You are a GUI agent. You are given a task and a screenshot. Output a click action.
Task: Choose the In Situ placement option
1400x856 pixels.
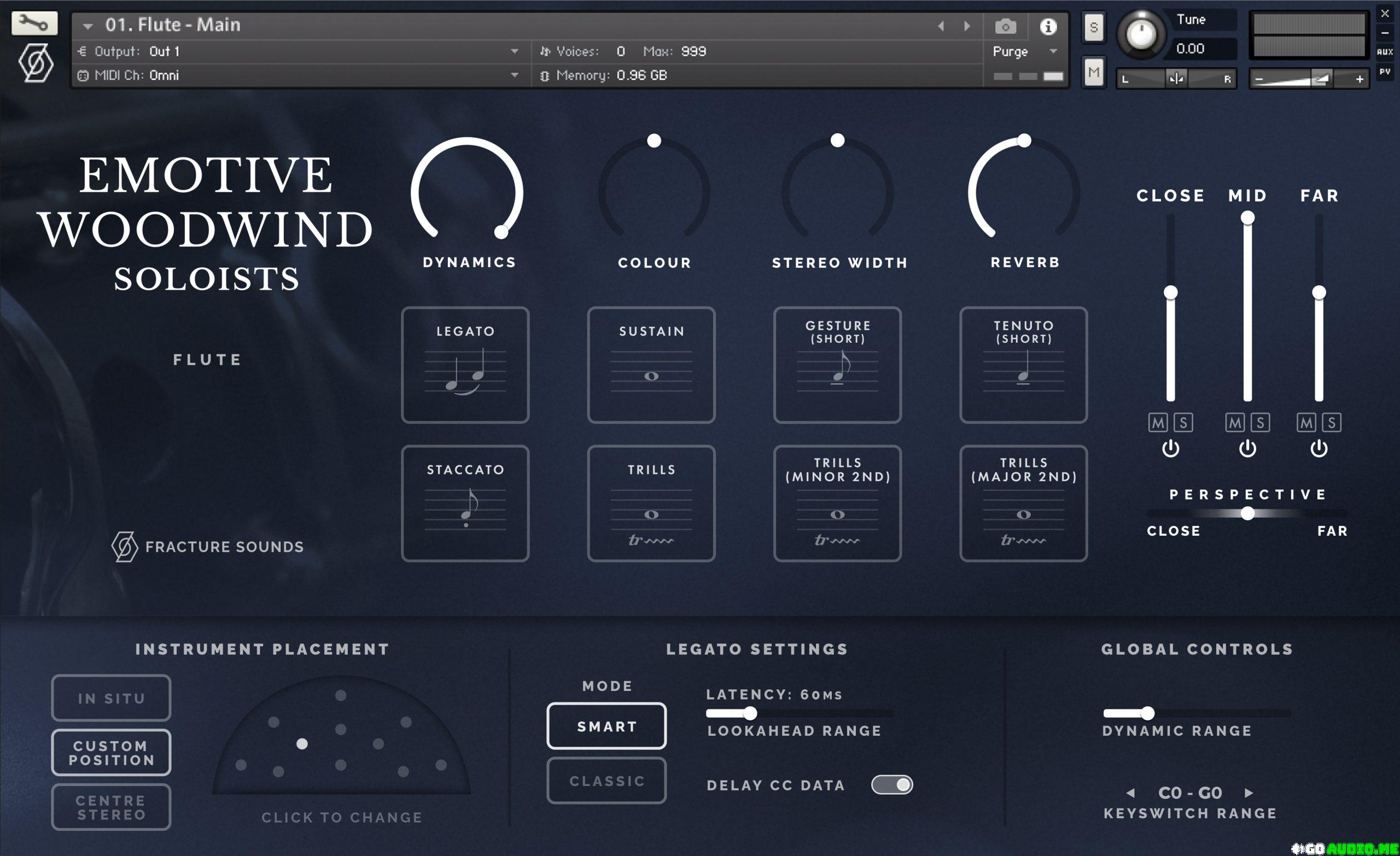(x=111, y=697)
